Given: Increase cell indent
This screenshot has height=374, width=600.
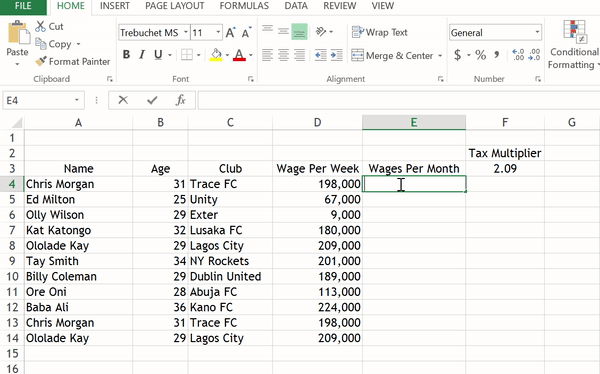Looking at the screenshot, I should coord(337,55).
